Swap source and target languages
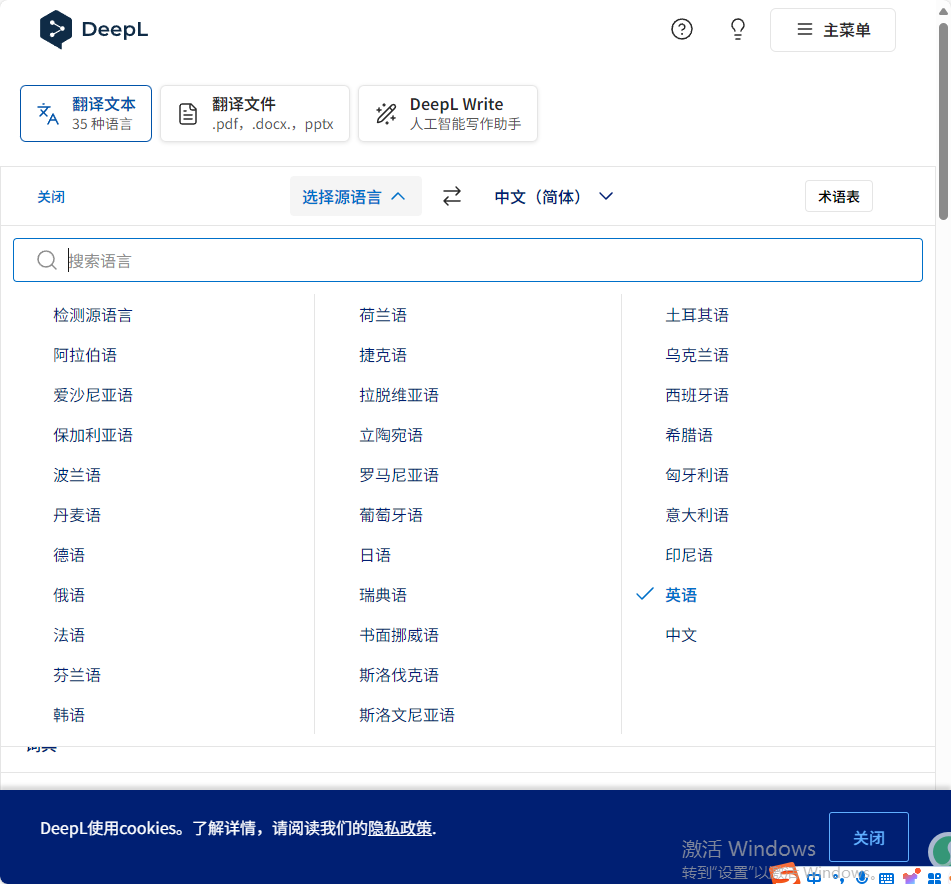 pos(452,196)
